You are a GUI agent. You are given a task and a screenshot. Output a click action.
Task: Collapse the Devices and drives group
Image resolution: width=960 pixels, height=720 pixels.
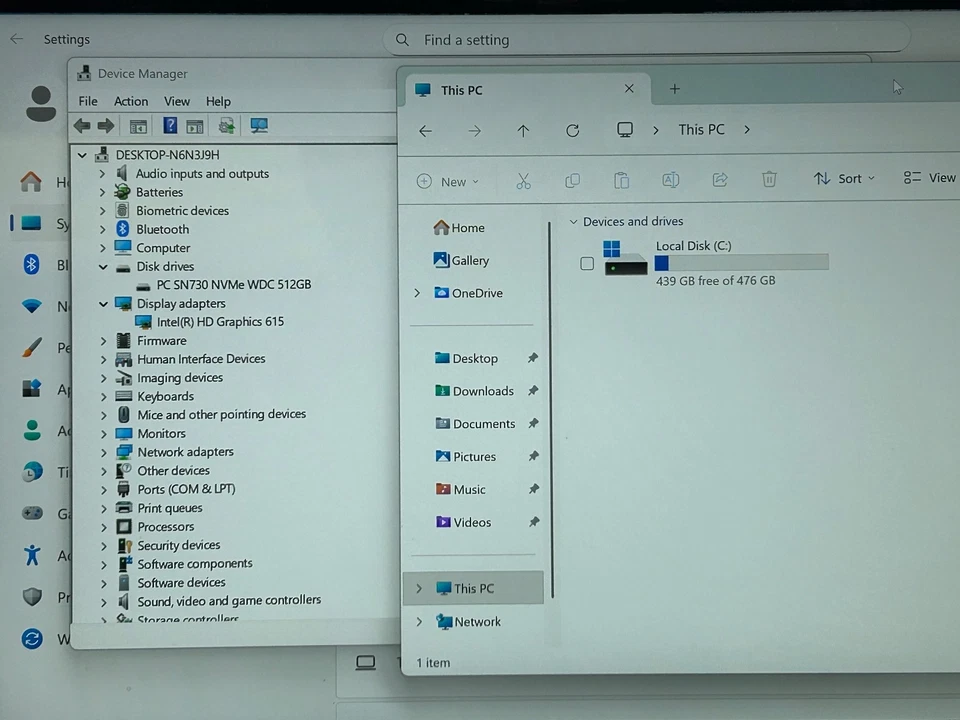pyautogui.click(x=573, y=222)
